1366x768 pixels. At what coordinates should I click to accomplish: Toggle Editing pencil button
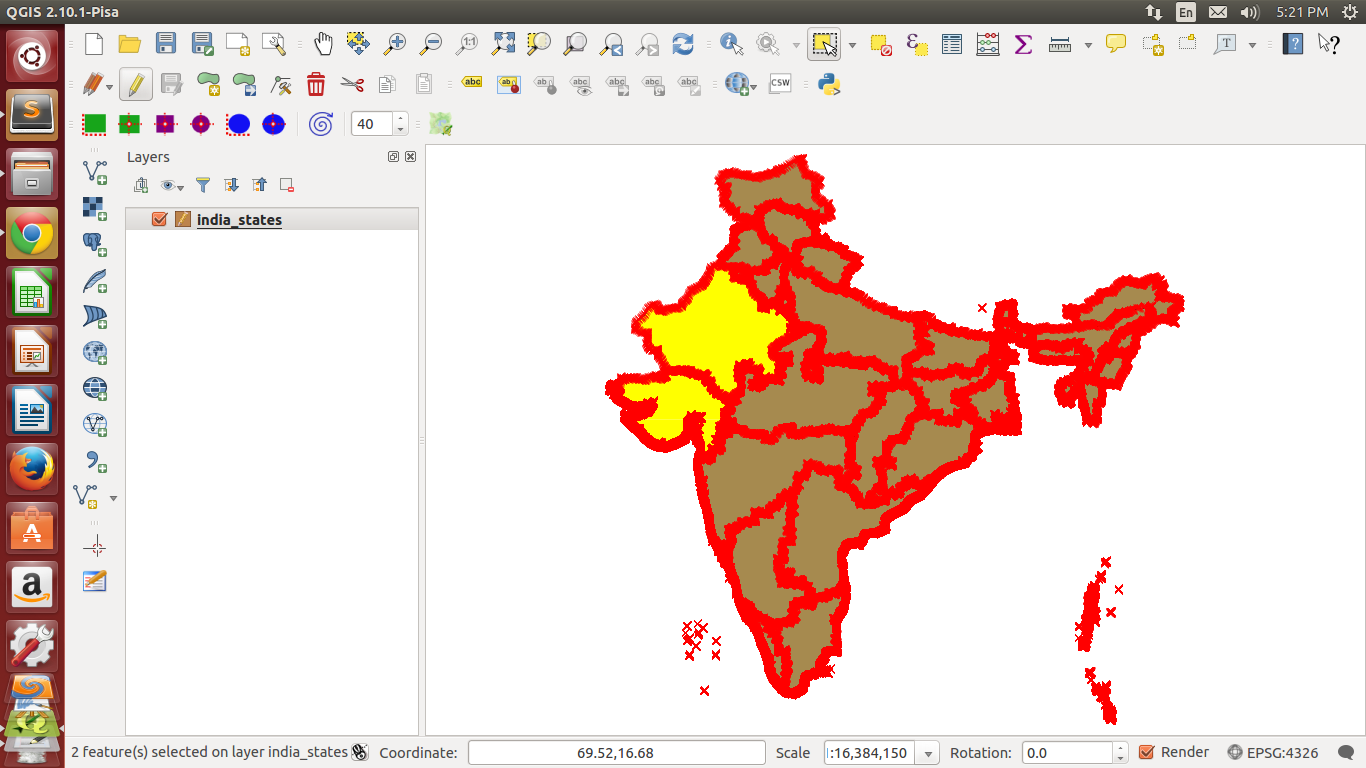click(136, 85)
